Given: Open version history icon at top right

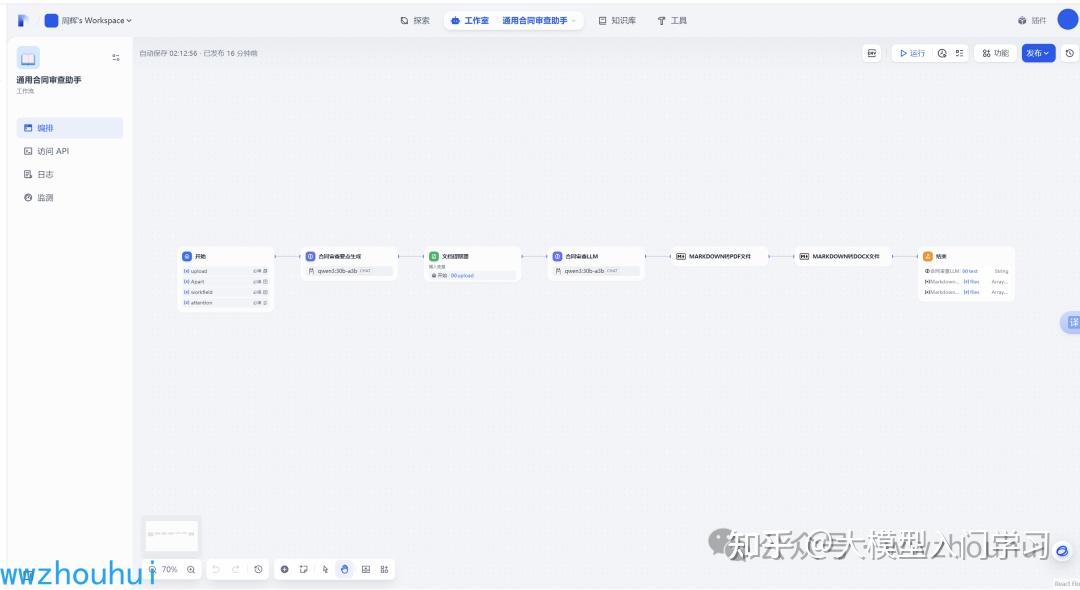Looking at the screenshot, I should [1070, 53].
